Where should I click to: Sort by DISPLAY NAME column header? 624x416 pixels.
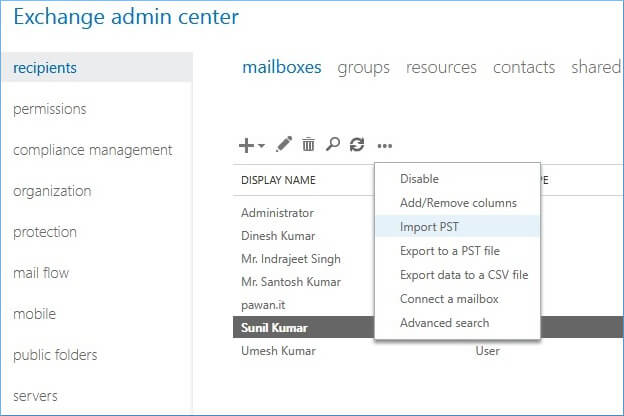click(x=278, y=180)
